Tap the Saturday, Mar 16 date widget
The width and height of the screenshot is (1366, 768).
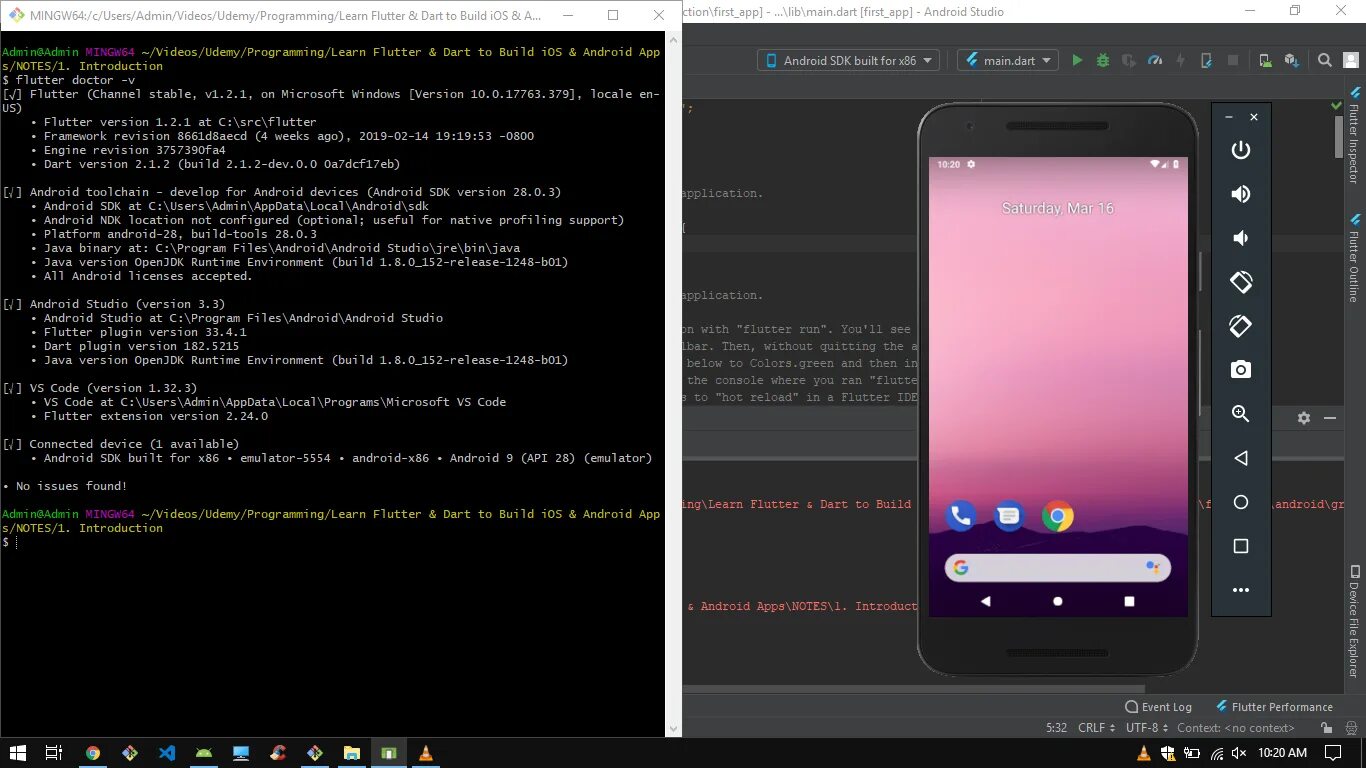click(x=1058, y=208)
